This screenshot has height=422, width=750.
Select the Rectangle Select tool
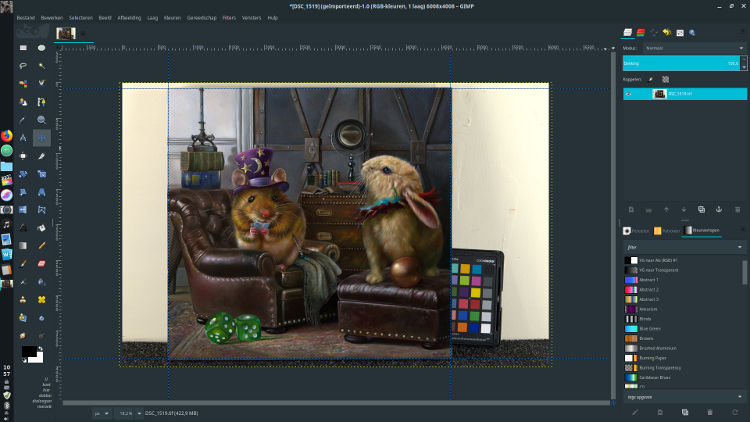23,48
